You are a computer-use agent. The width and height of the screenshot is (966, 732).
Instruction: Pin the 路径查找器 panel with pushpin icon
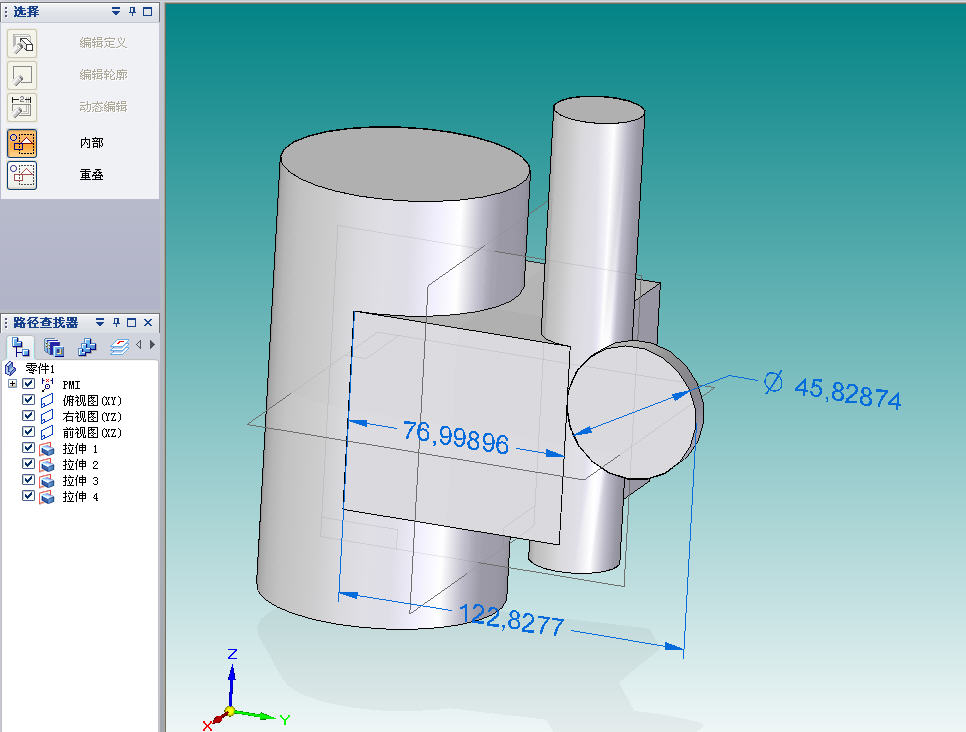point(116,322)
